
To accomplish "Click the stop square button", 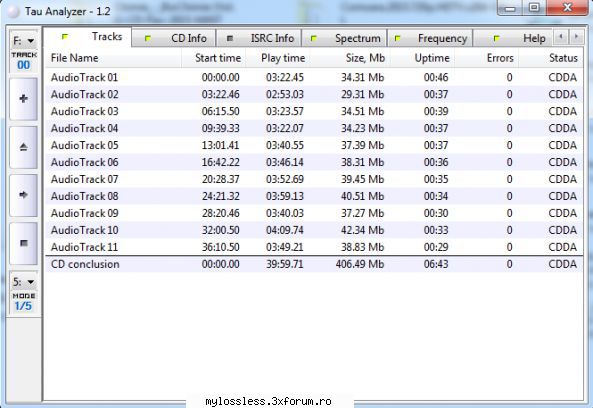I will click(23, 243).
